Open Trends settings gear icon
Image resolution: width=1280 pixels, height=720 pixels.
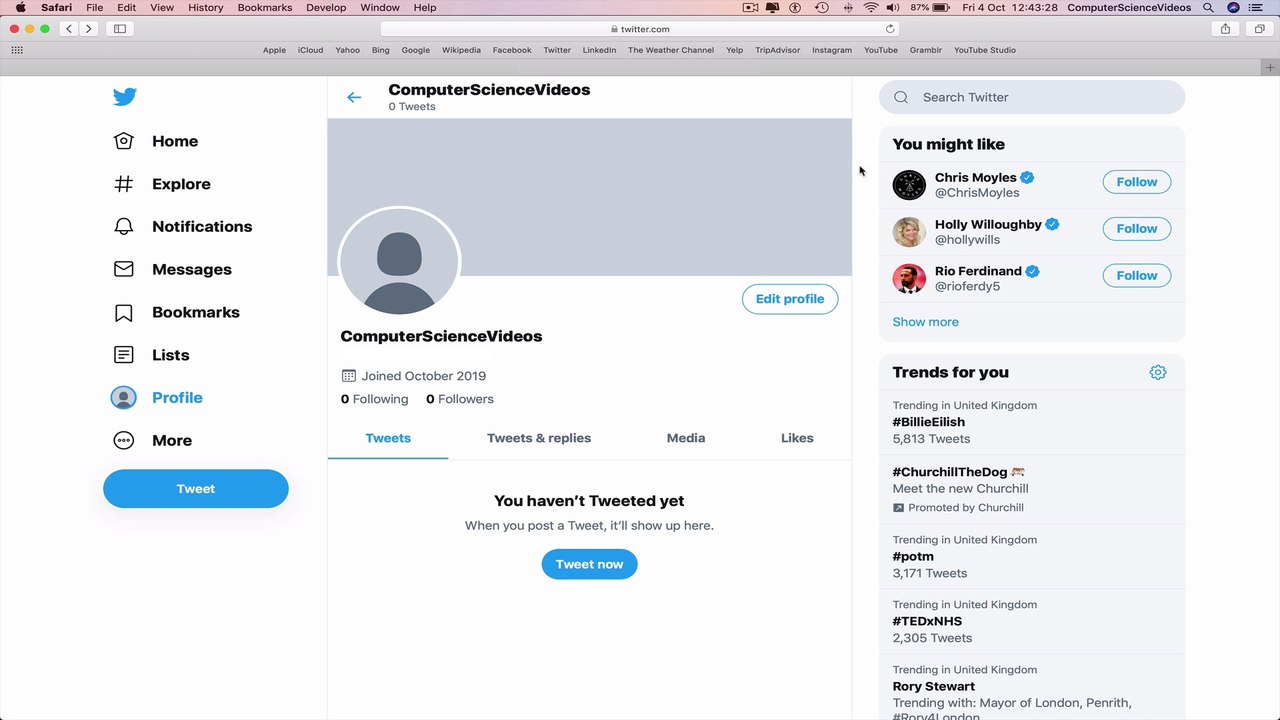(x=1158, y=372)
